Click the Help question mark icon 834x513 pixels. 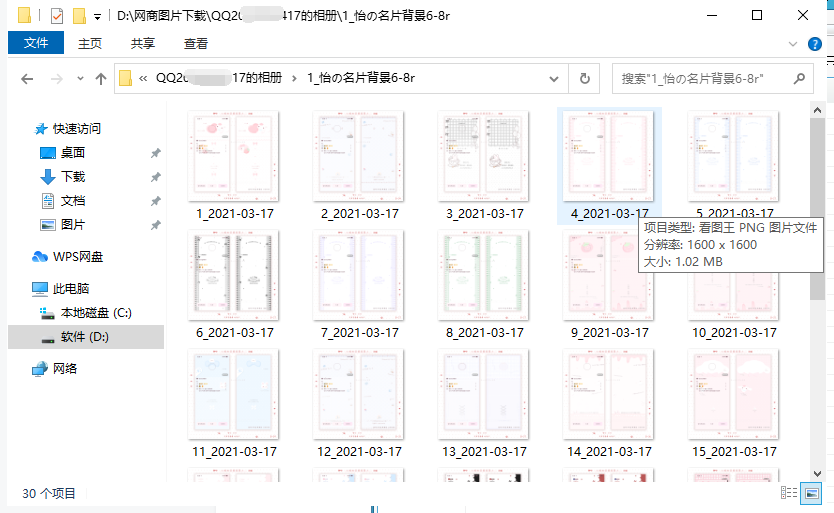coord(814,44)
